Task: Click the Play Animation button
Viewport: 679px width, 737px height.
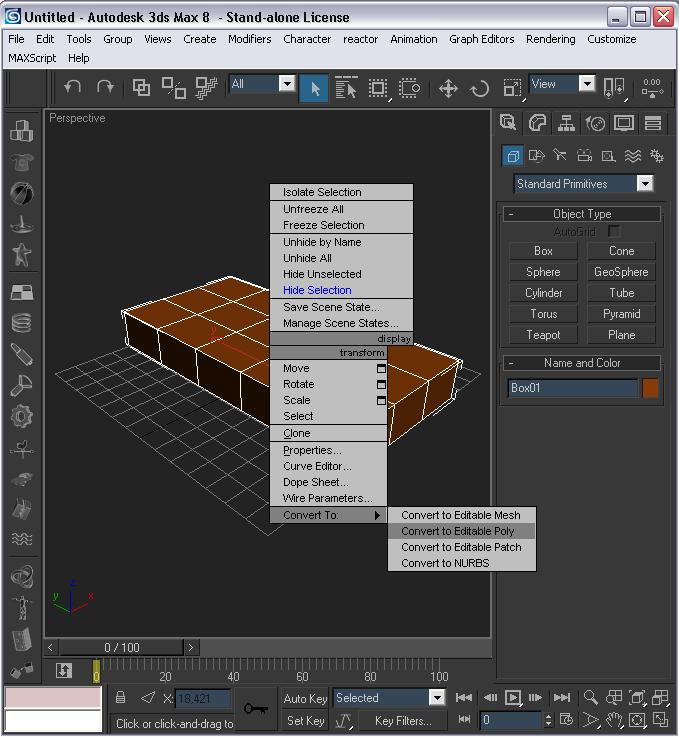Action: click(x=513, y=698)
